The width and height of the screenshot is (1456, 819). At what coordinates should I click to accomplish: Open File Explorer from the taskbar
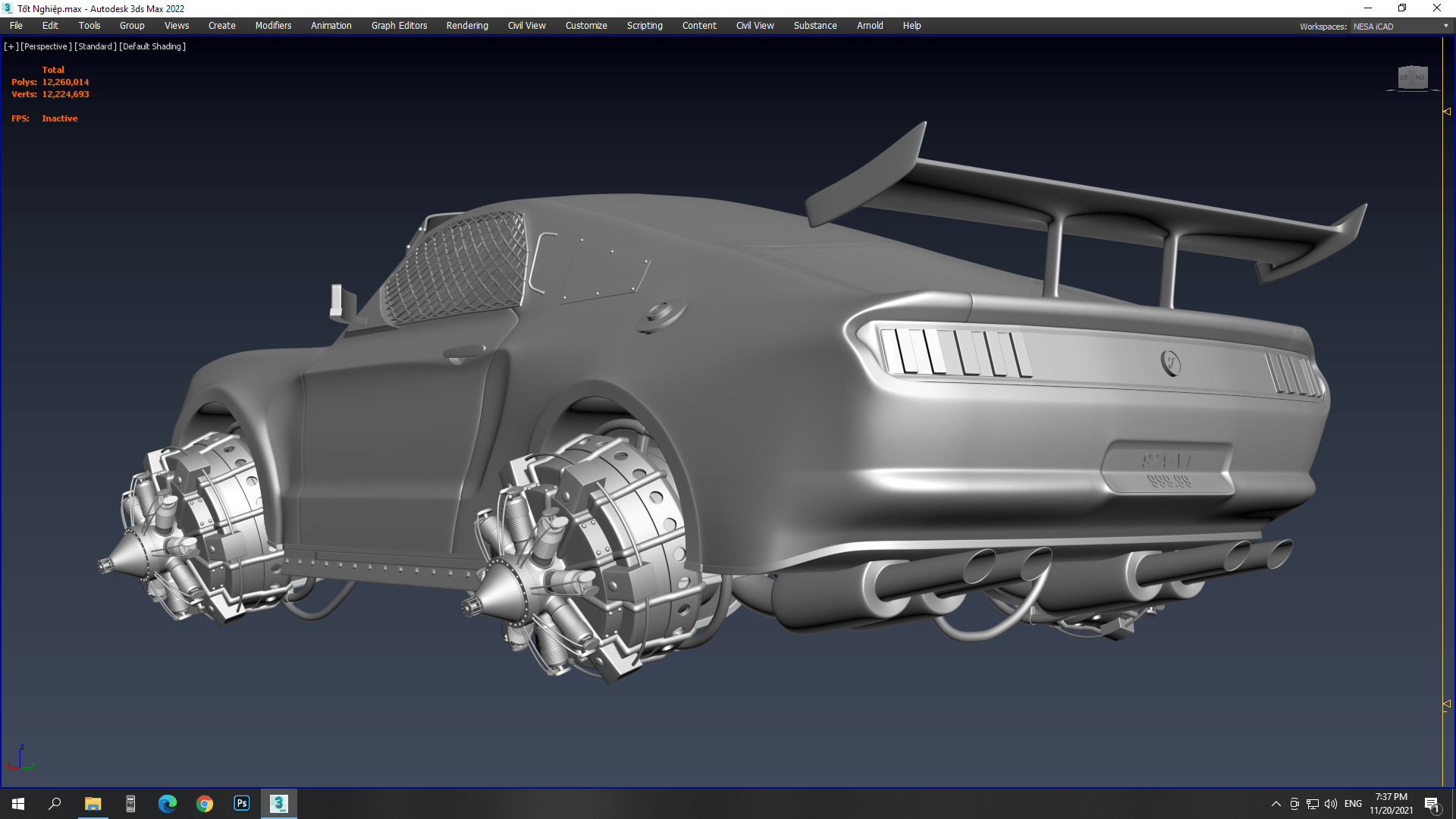[x=93, y=803]
